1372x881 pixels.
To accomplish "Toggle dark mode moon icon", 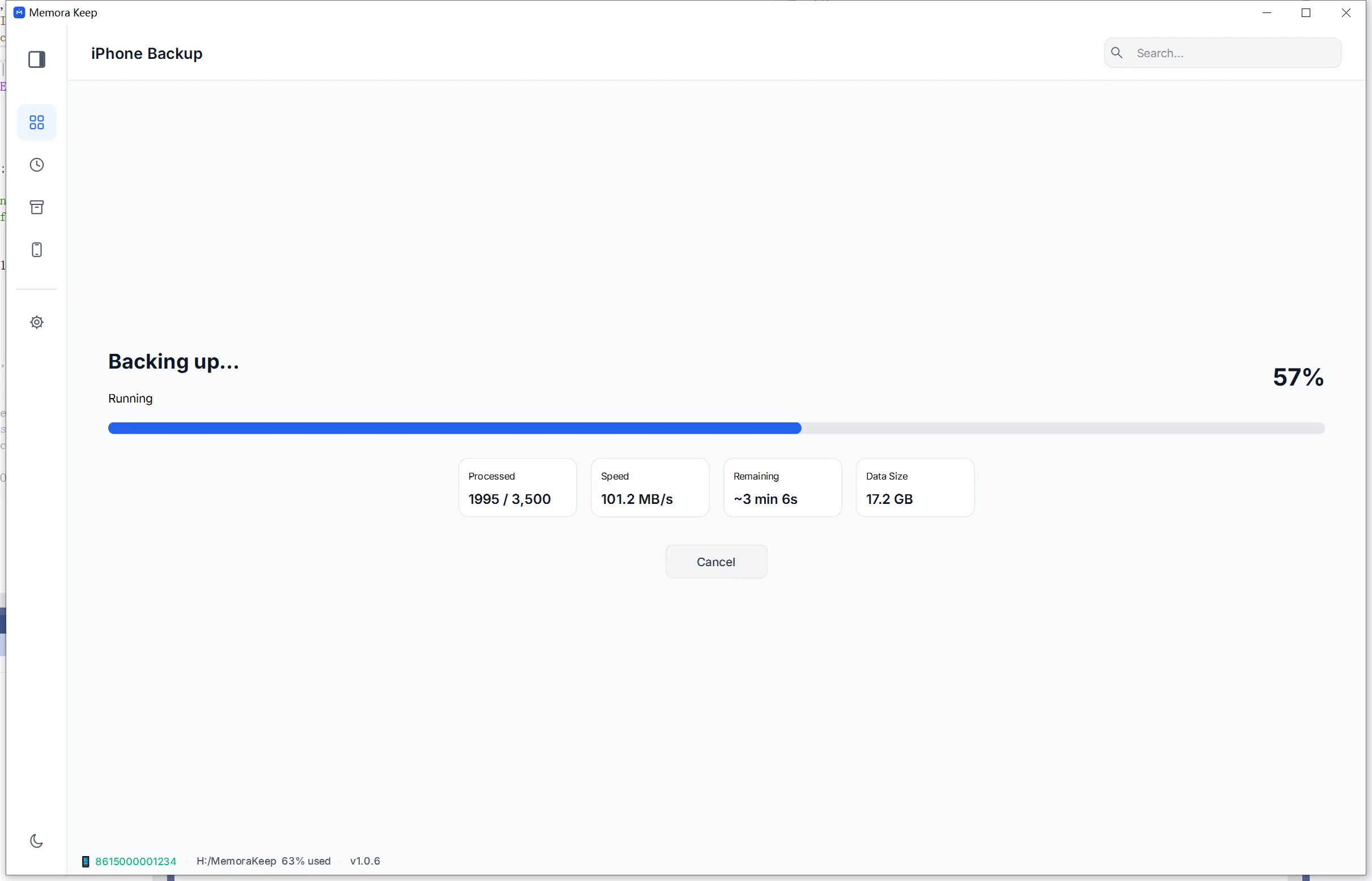I will click(37, 840).
